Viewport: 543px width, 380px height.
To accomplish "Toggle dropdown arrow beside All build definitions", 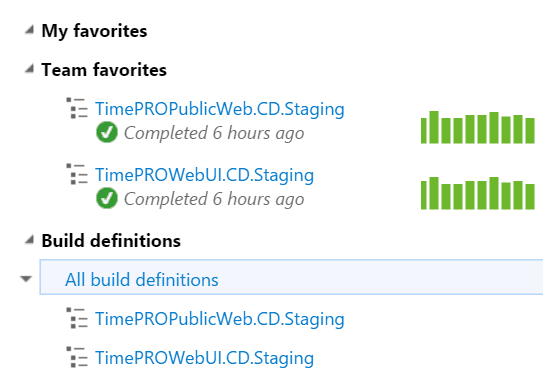I will pyautogui.click(x=26, y=279).
